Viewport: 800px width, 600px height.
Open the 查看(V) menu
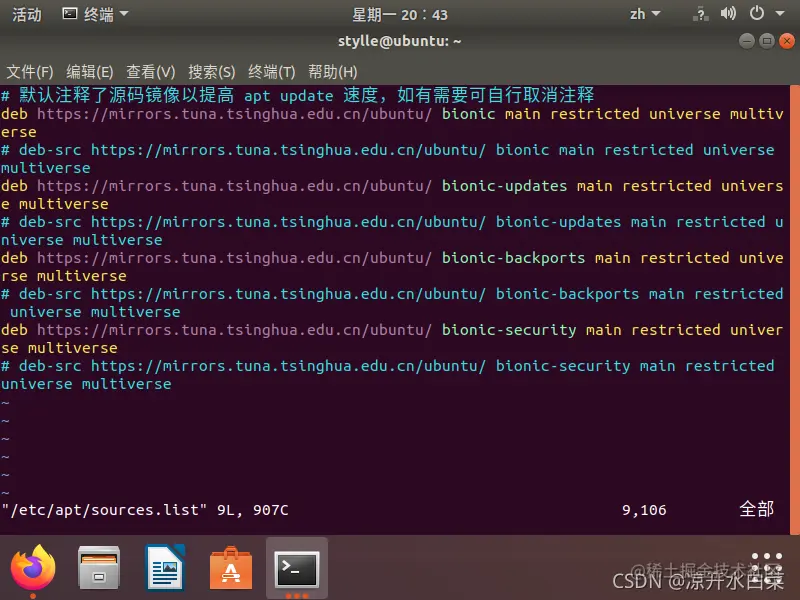click(151, 72)
